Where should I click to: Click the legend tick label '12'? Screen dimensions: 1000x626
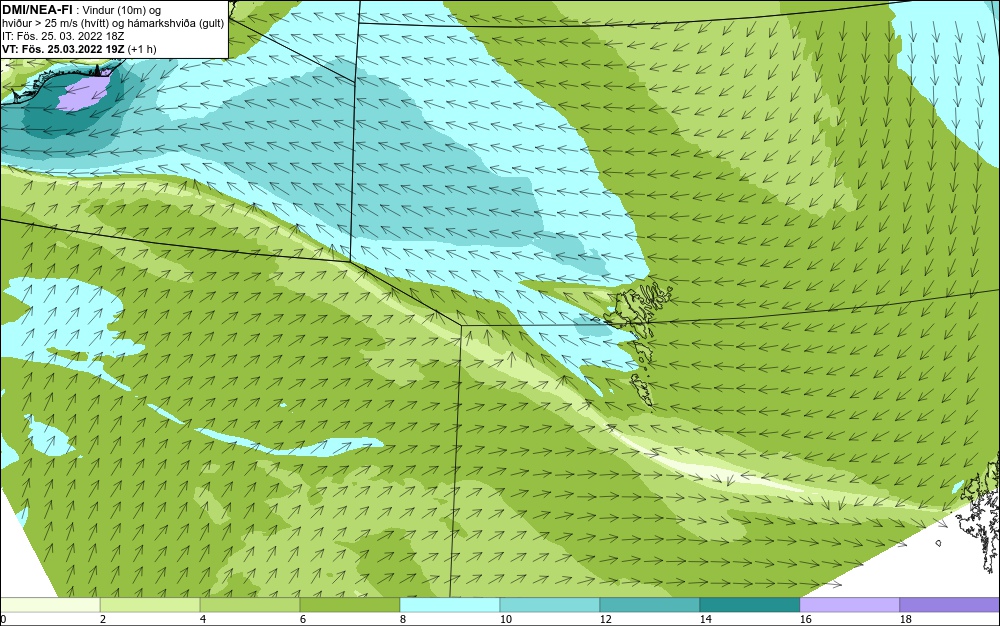(605, 619)
